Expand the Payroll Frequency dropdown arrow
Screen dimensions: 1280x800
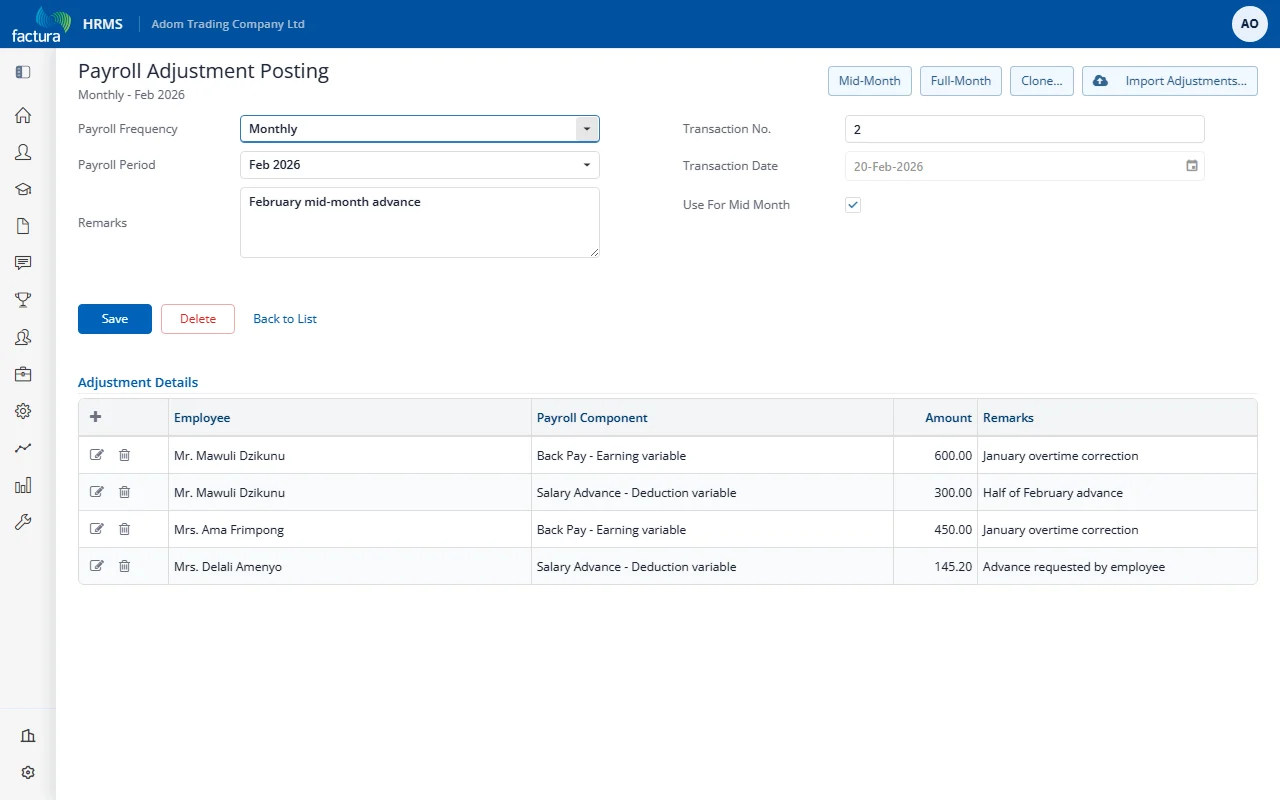coord(587,129)
